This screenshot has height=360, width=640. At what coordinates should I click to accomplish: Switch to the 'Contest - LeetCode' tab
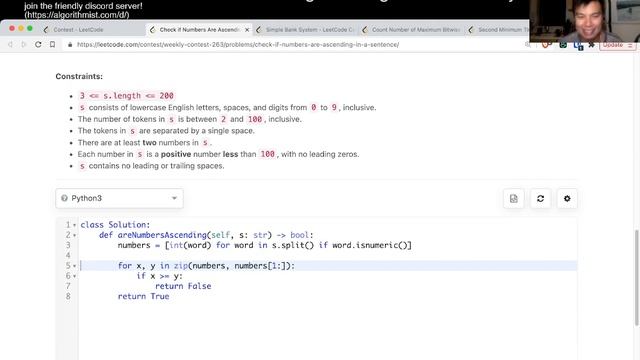tap(78, 30)
